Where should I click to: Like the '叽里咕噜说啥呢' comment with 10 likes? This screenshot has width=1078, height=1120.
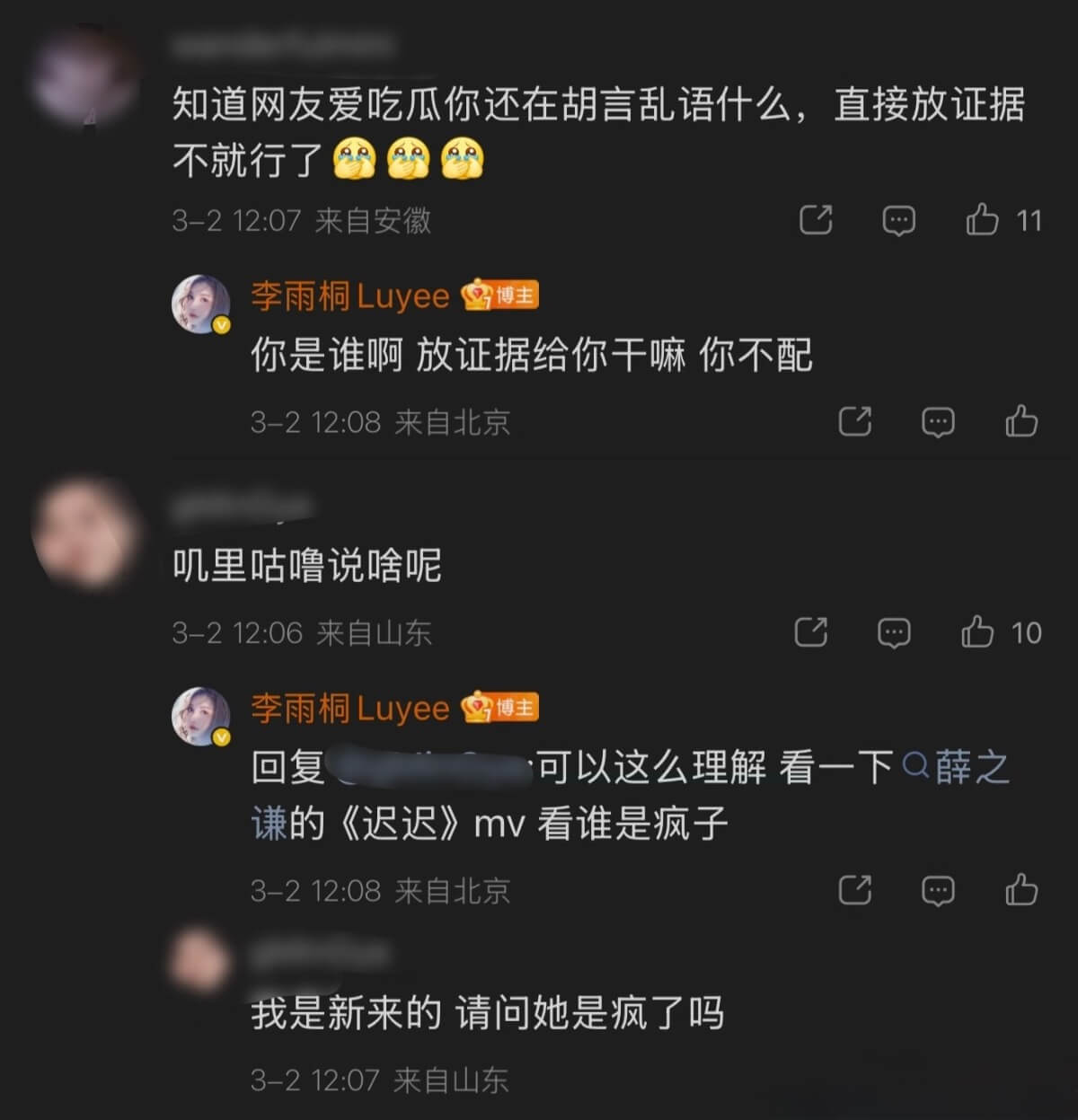point(977,632)
